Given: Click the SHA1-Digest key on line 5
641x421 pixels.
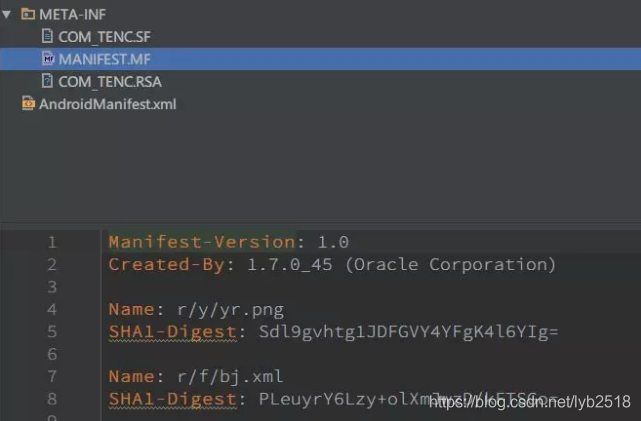Looking at the screenshot, I should coord(173,332).
